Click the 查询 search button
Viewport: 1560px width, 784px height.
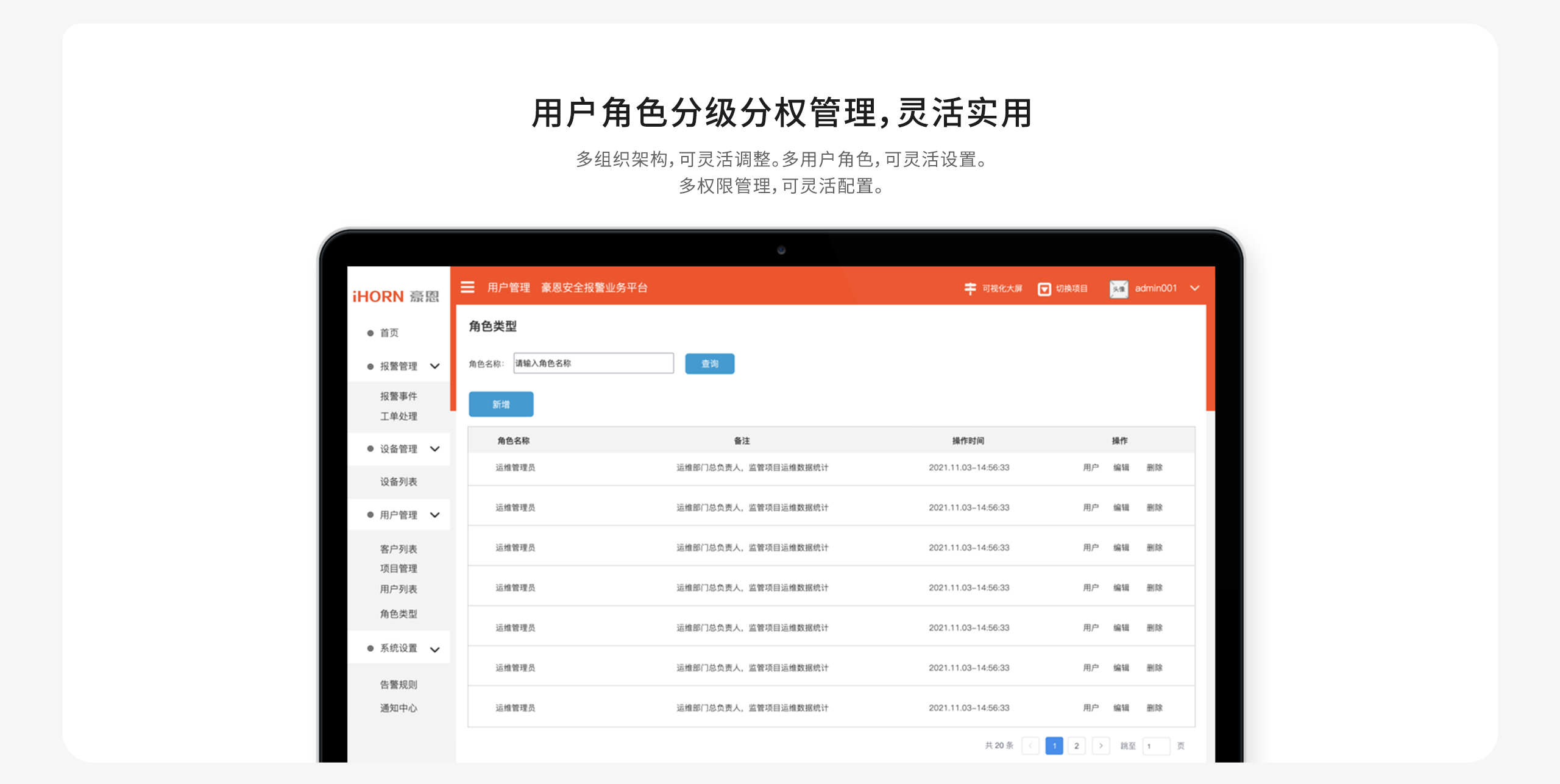709,364
